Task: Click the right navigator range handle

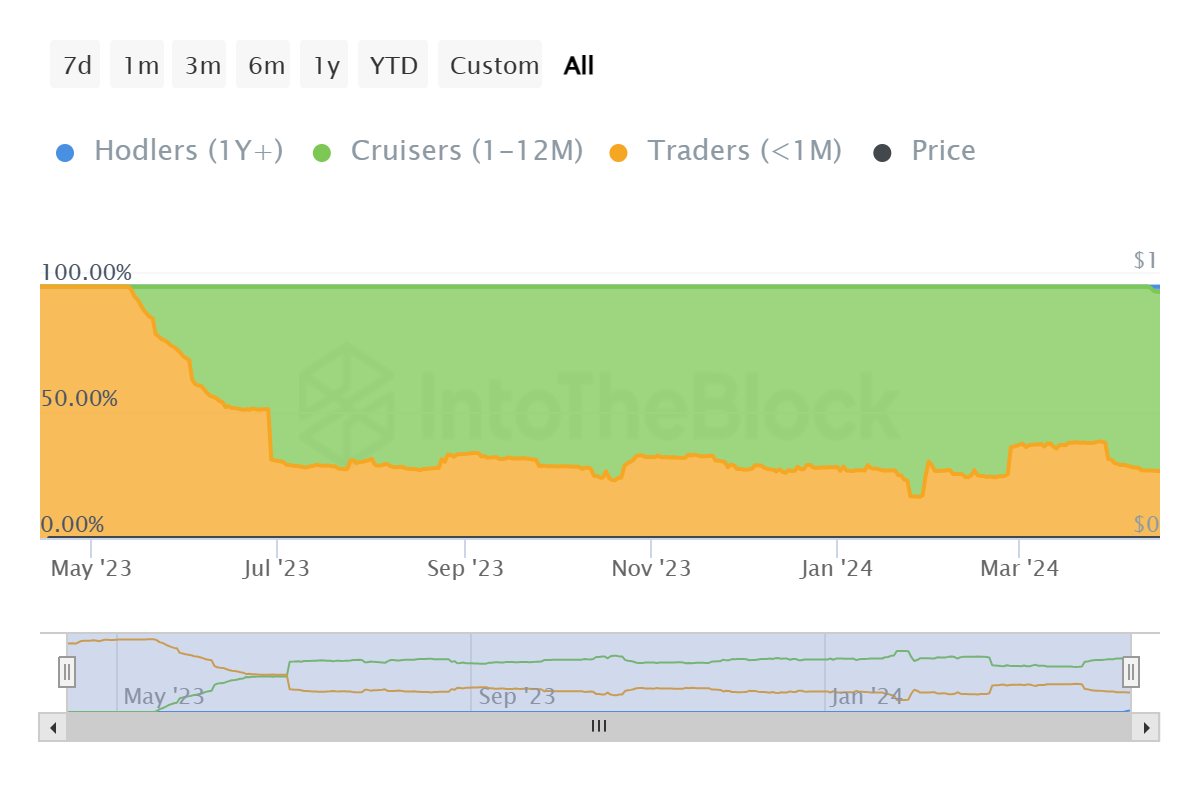Action: (1131, 671)
